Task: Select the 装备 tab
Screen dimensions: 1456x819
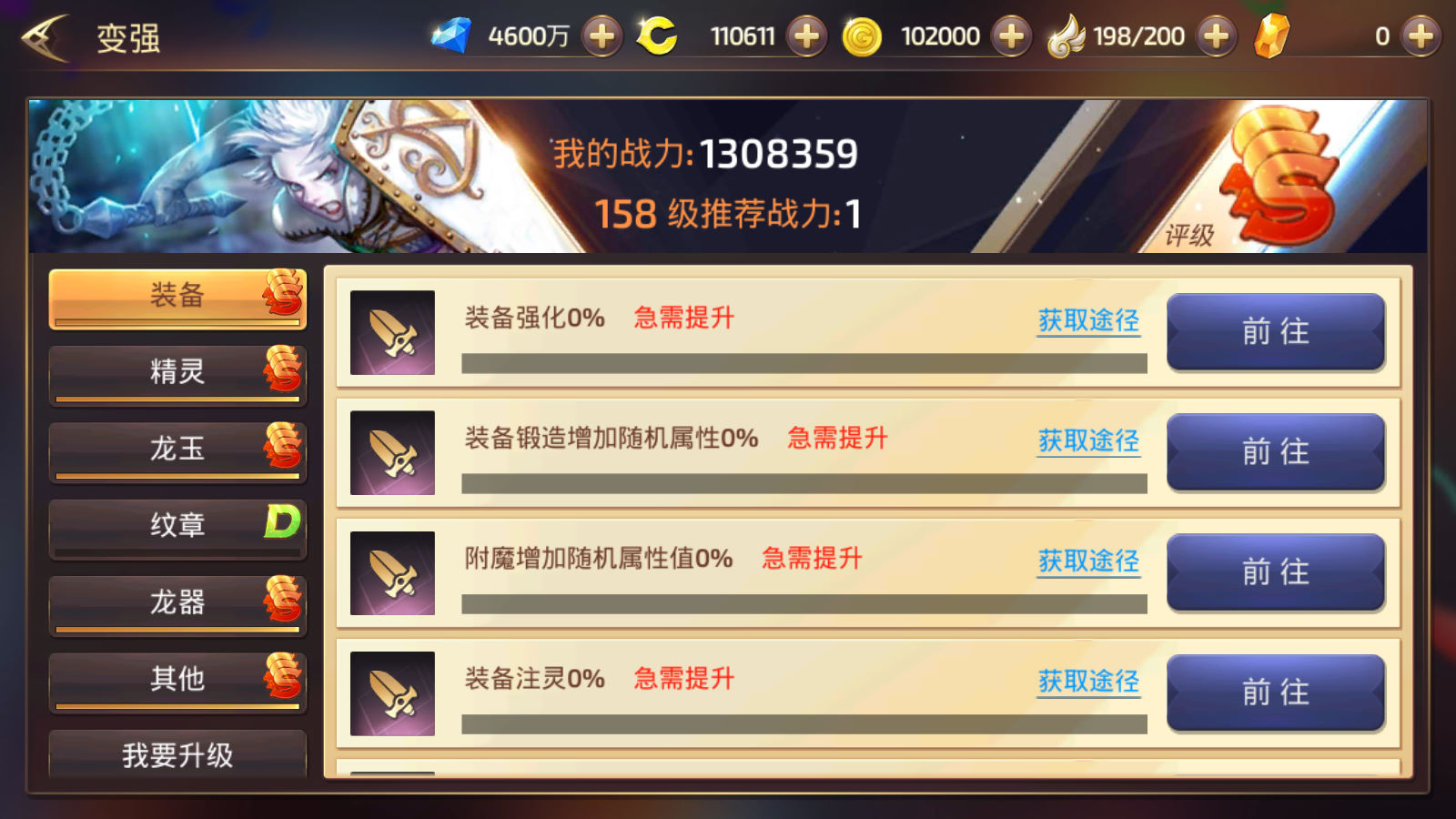Action: tap(177, 298)
